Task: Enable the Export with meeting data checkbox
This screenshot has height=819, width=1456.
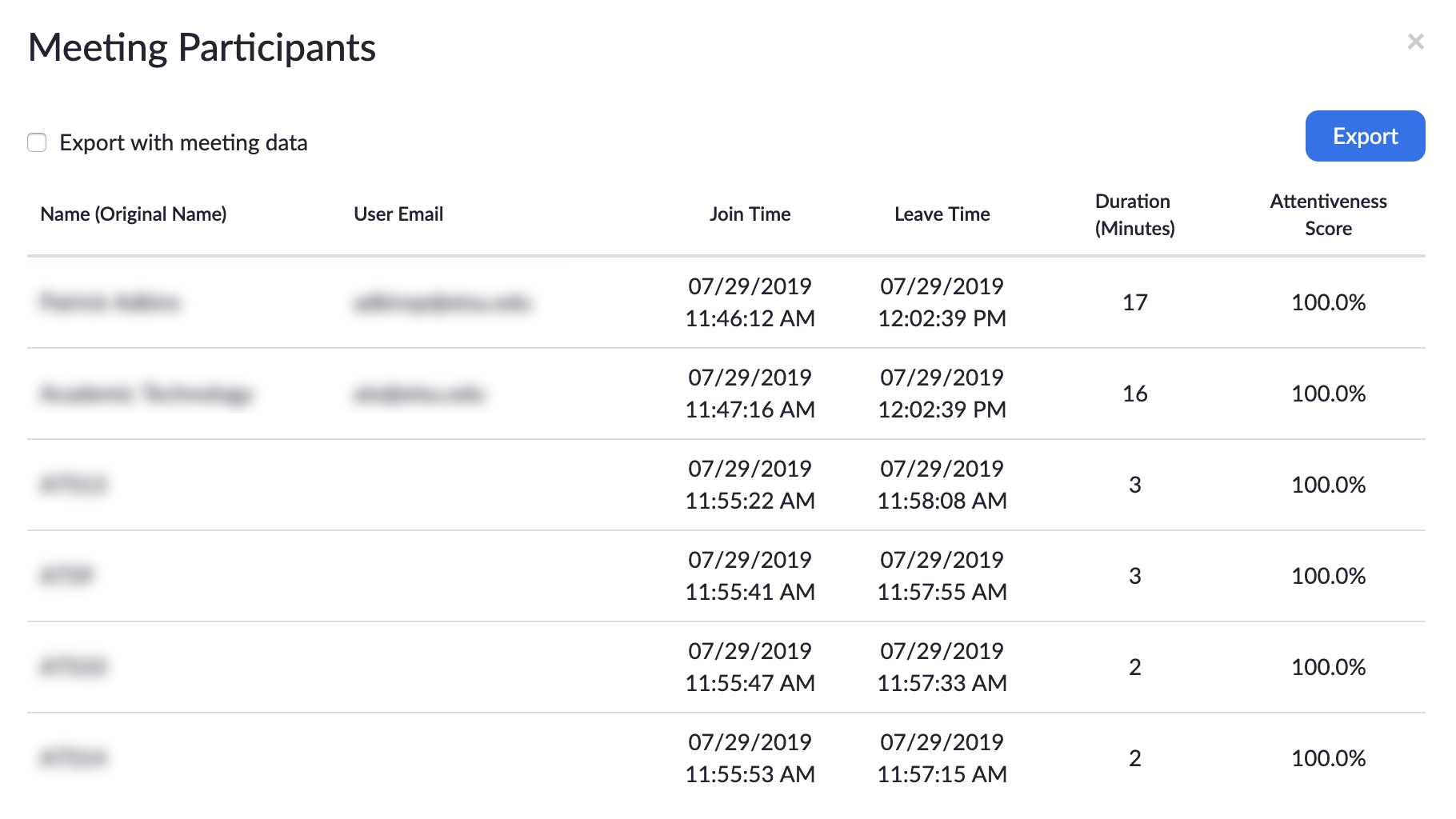Action: click(x=37, y=142)
